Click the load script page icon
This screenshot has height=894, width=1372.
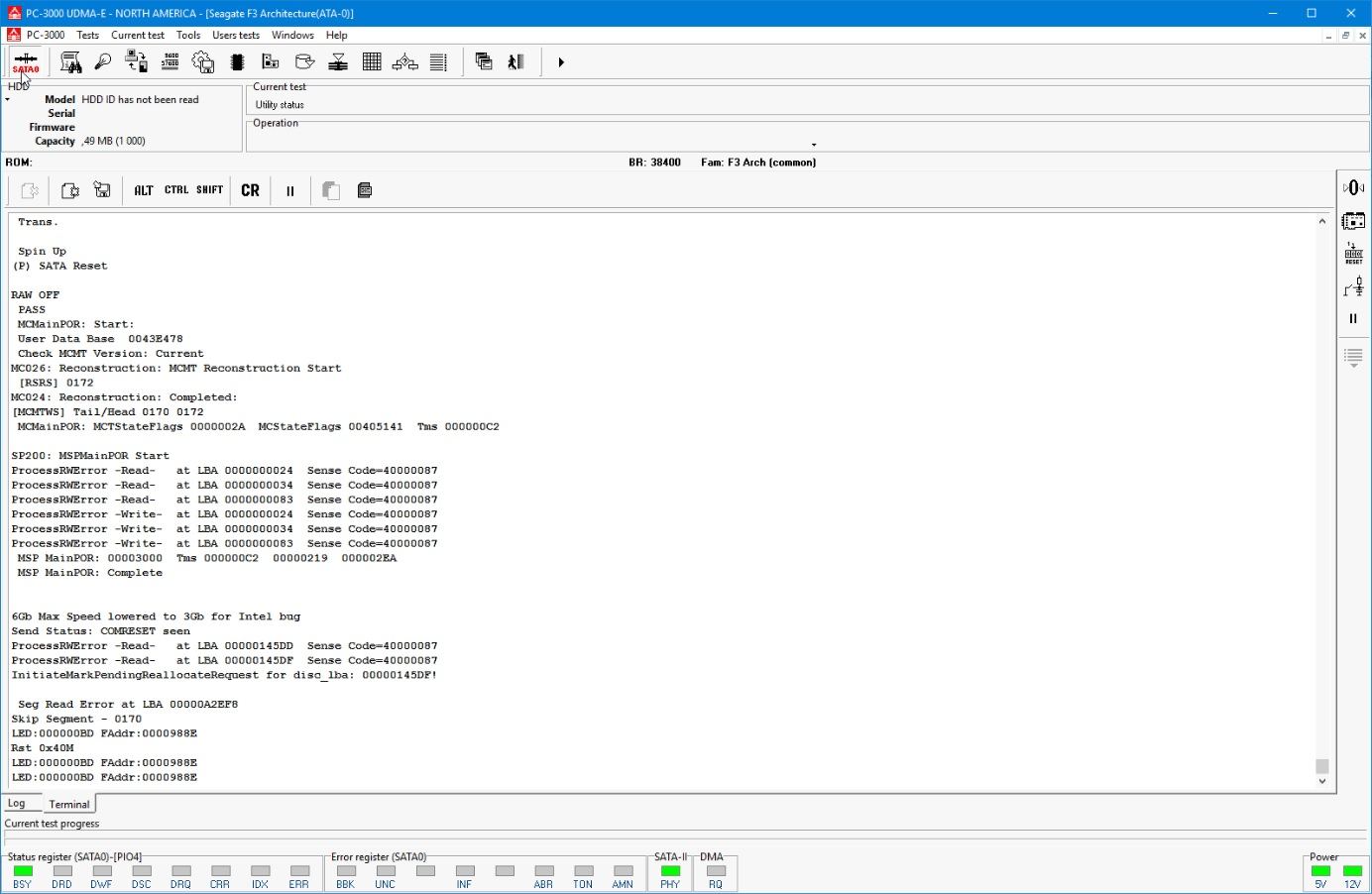69,190
